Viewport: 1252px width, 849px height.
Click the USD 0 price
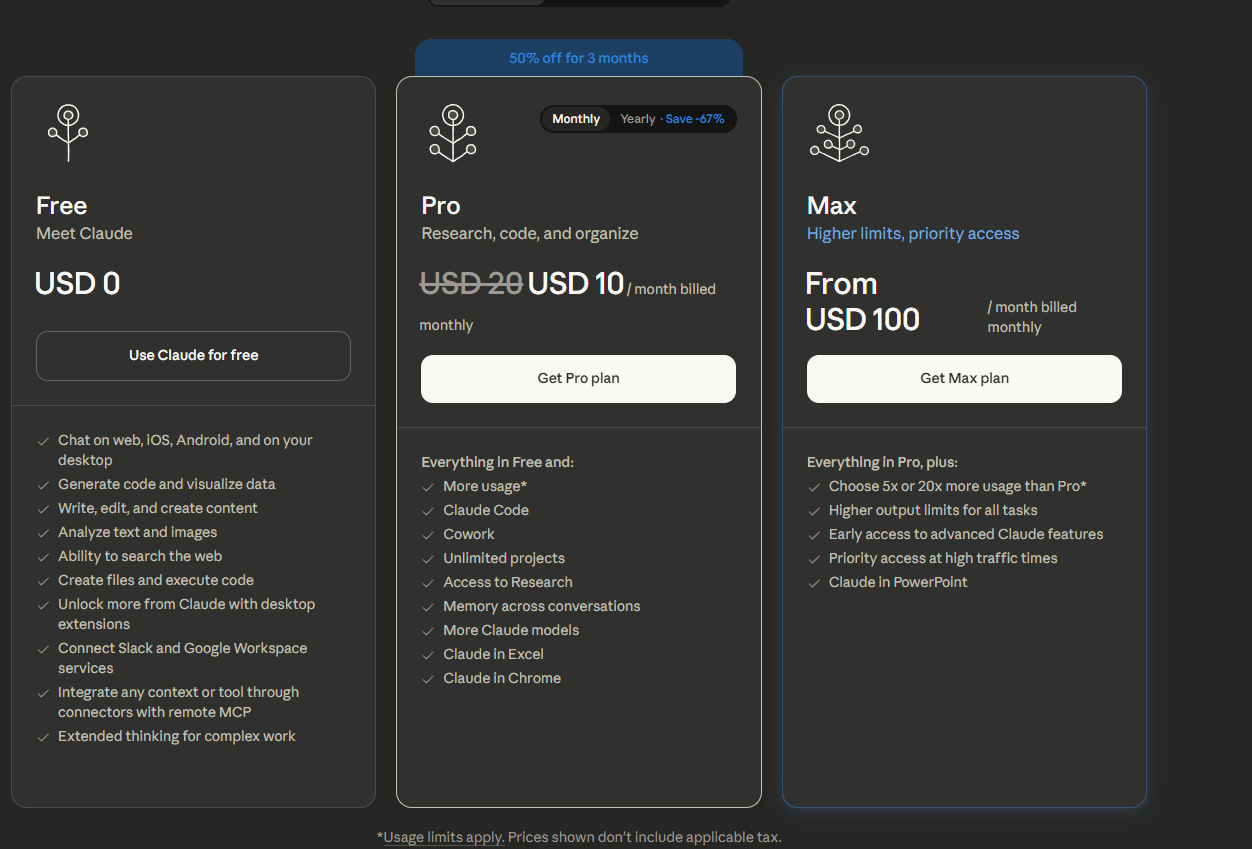coord(77,284)
